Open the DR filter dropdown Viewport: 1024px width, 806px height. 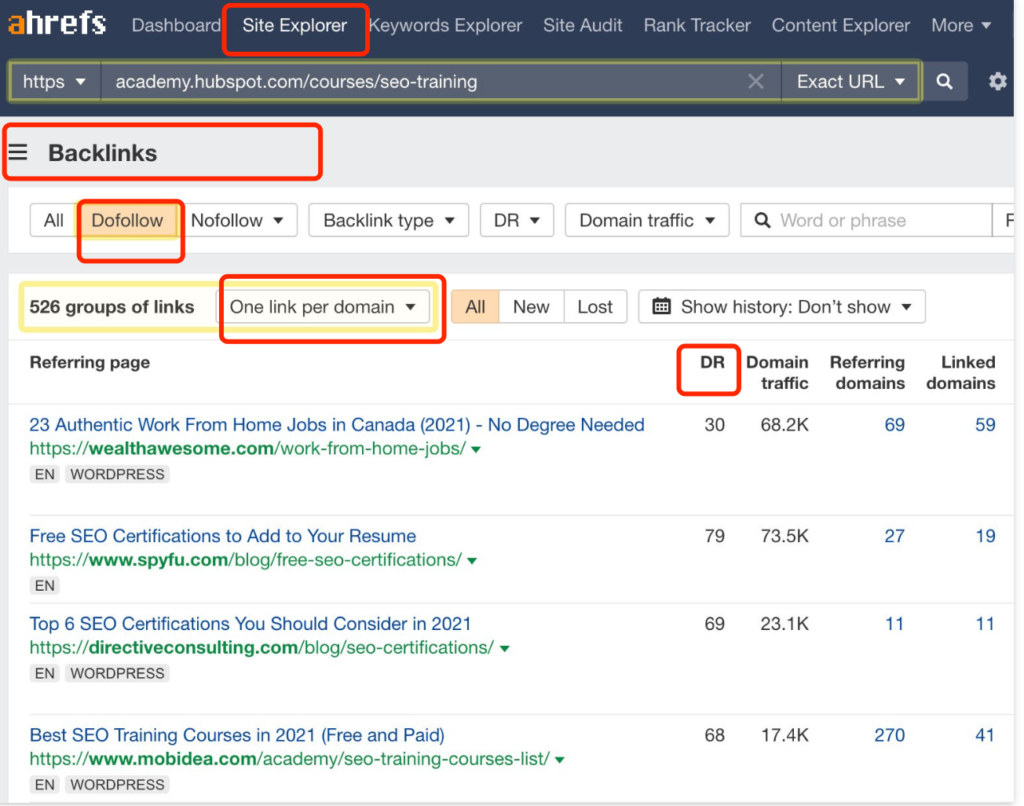(x=517, y=220)
